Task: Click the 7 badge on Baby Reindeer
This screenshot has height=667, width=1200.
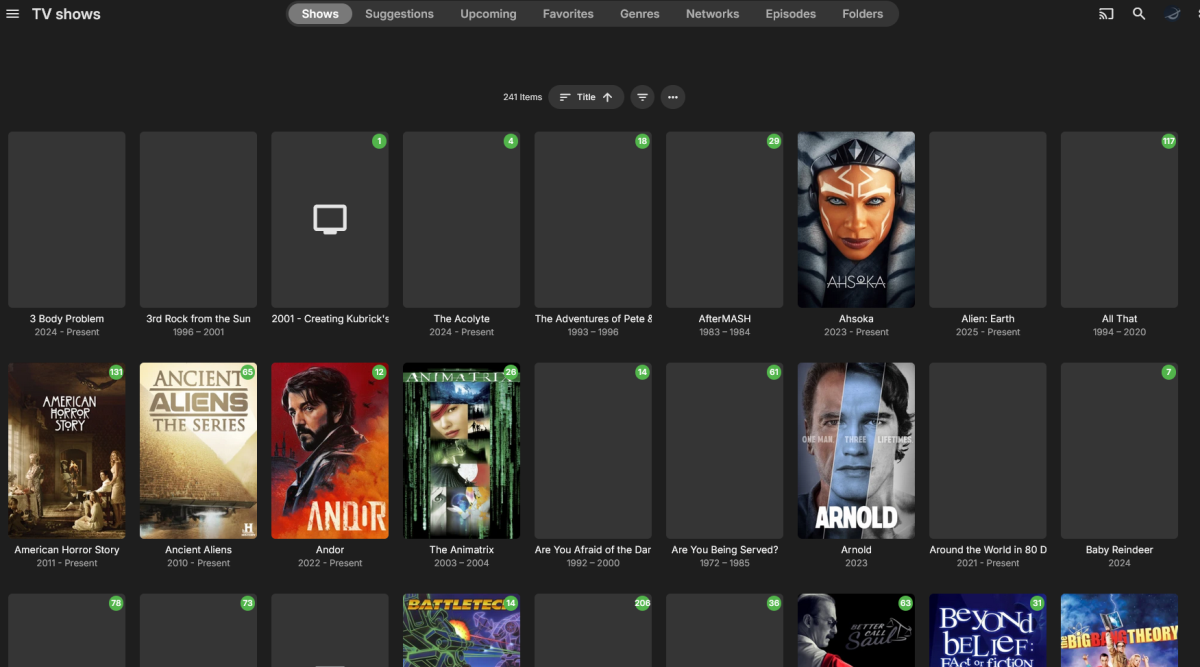Action: click(x=1168, y=372)
